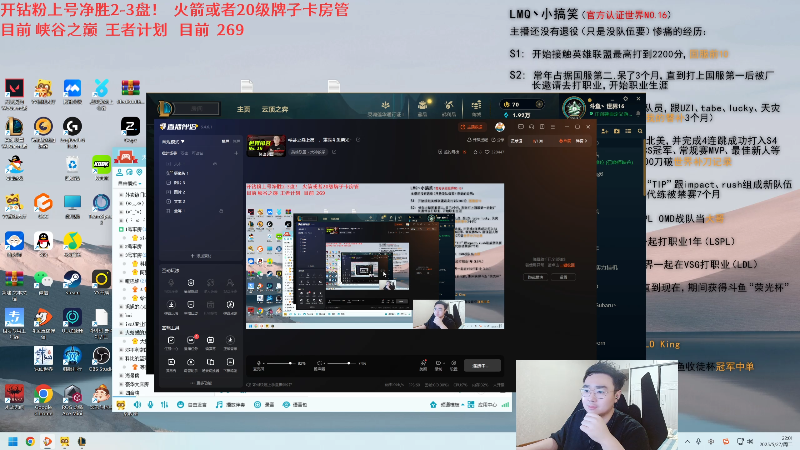This screenshot has width=800, height=450.
Task: Switch to the League 主页 tab
Action: coord(243,109)
